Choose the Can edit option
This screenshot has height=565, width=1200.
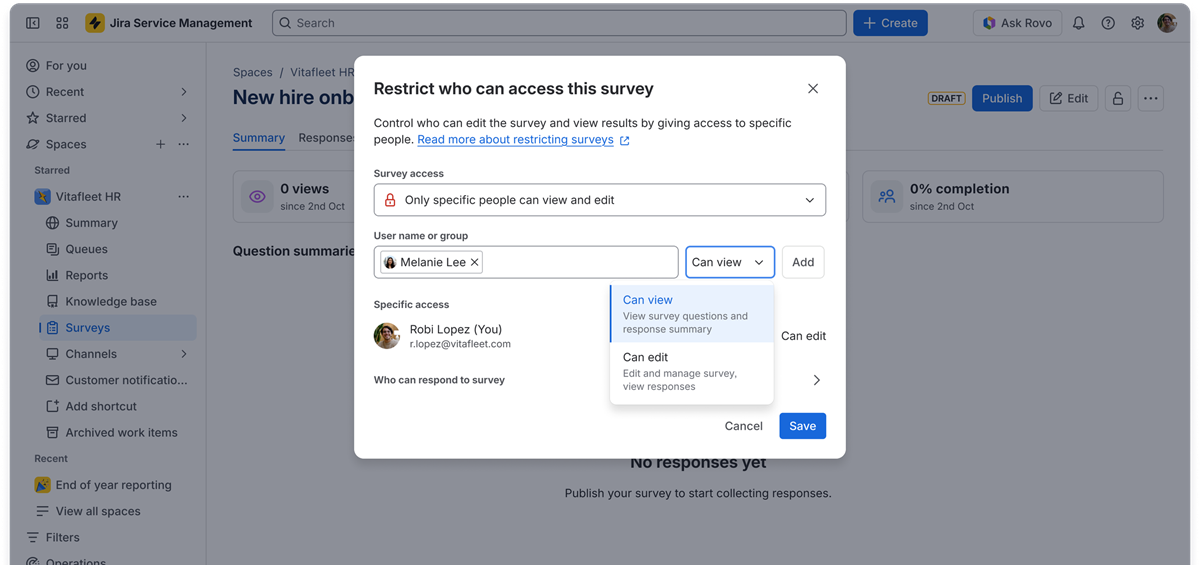[692, 371]
